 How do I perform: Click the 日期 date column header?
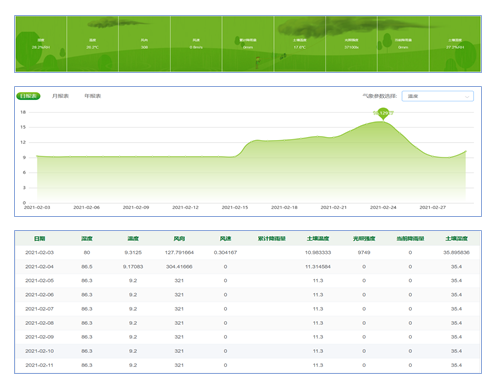tap(40, 238)
